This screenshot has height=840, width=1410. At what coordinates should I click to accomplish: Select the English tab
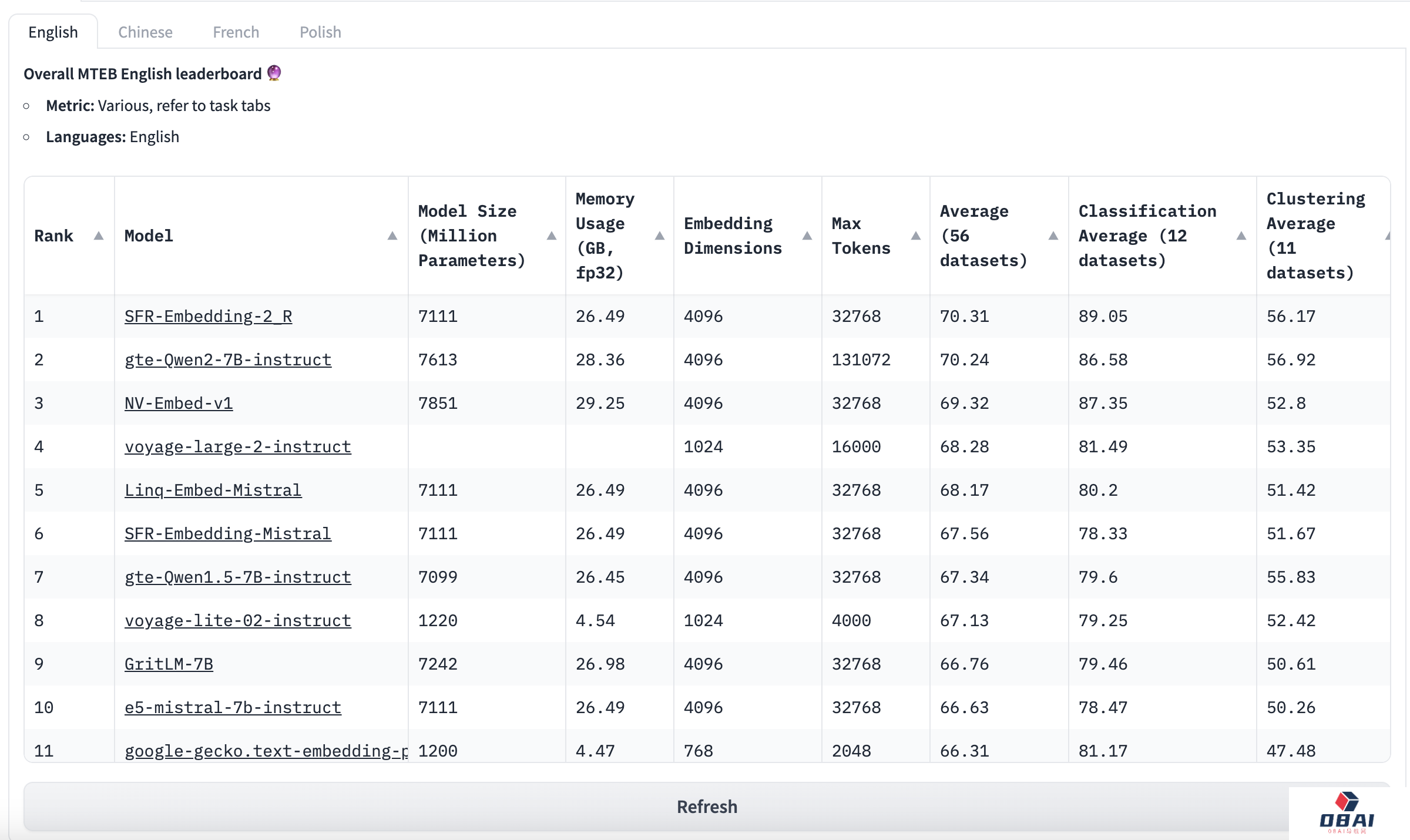click(x=53, y=32)
